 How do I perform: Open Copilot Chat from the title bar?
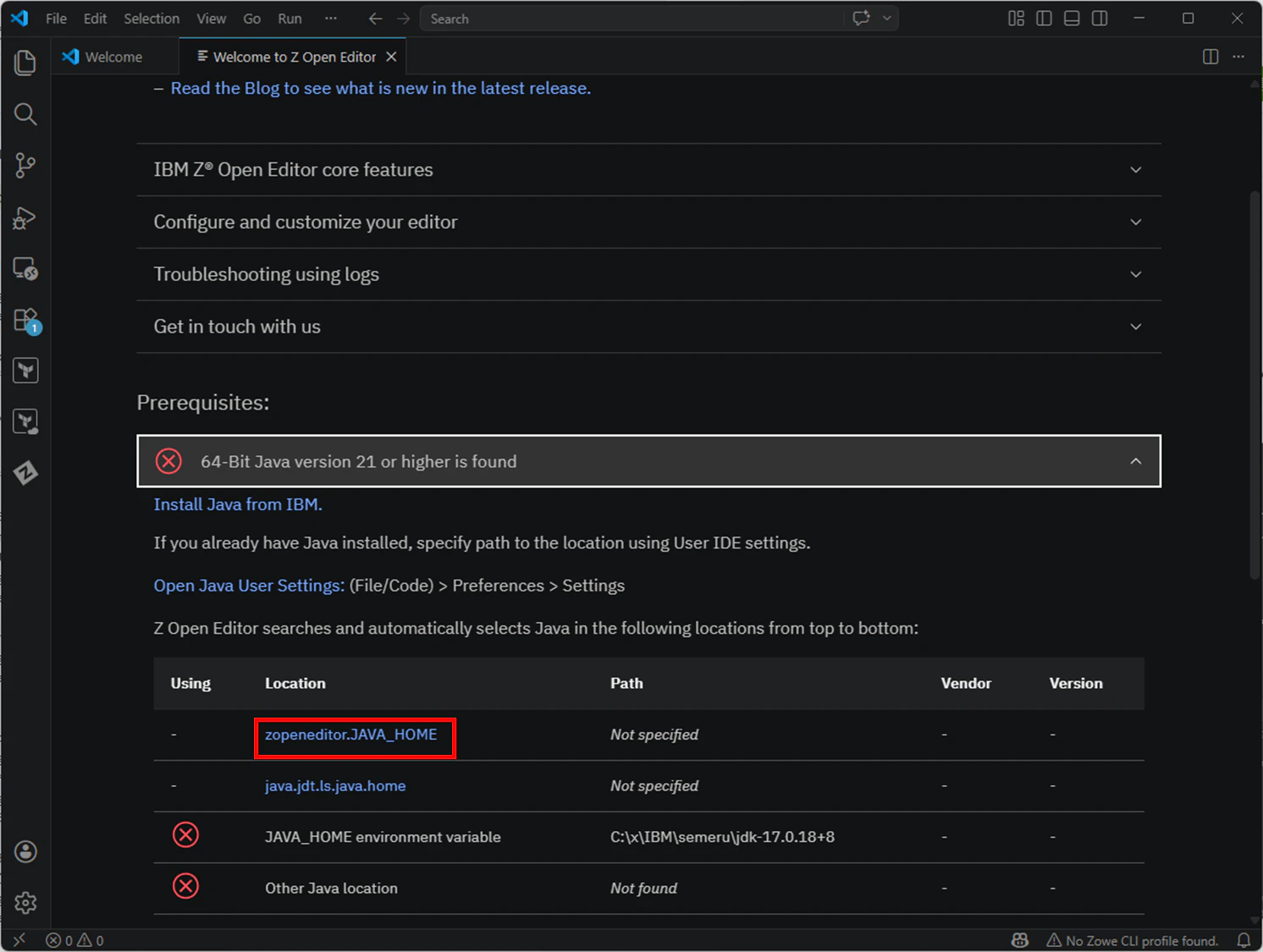(x=862, y=19)
